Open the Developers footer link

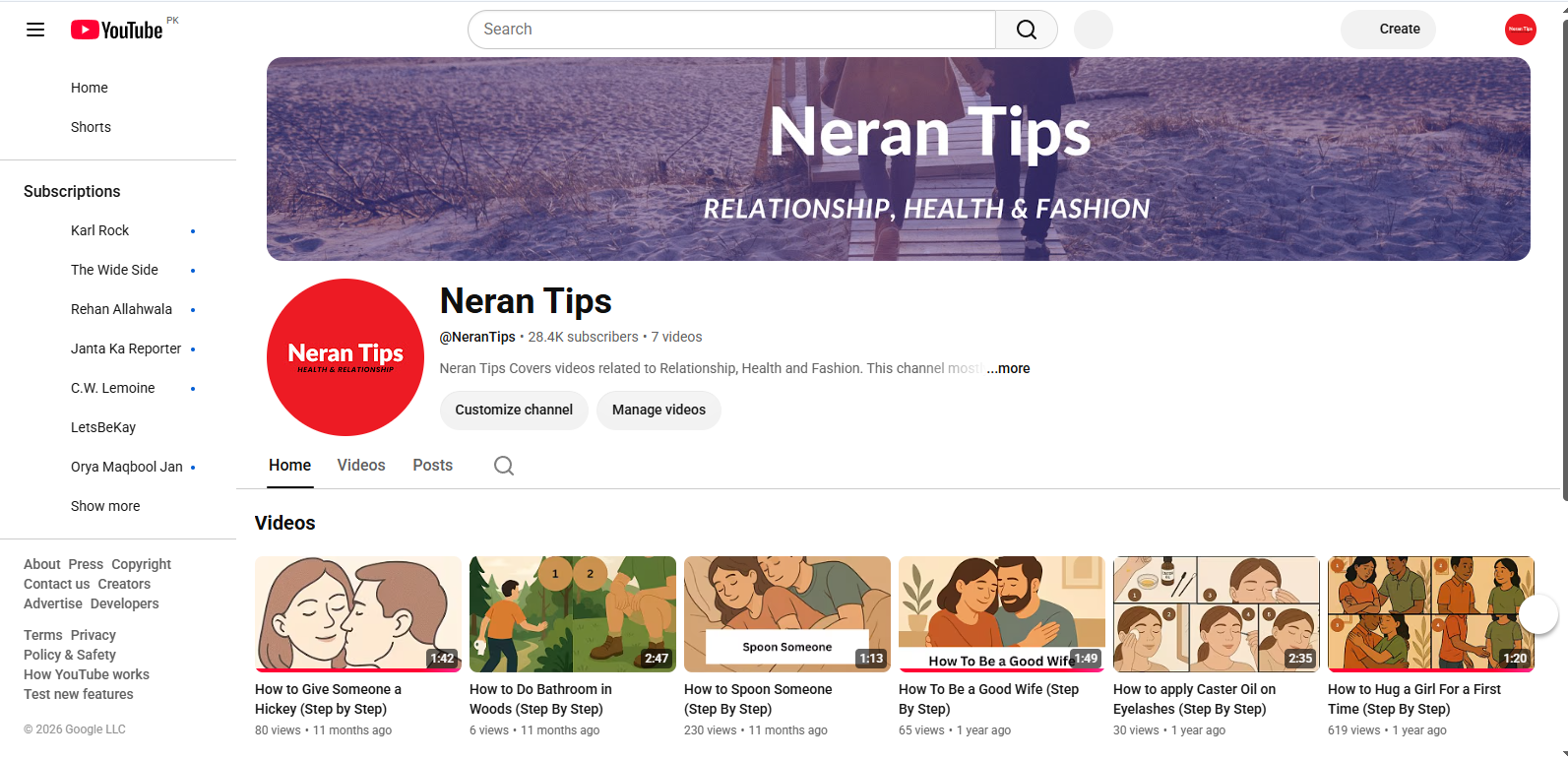tap(125, 603)
